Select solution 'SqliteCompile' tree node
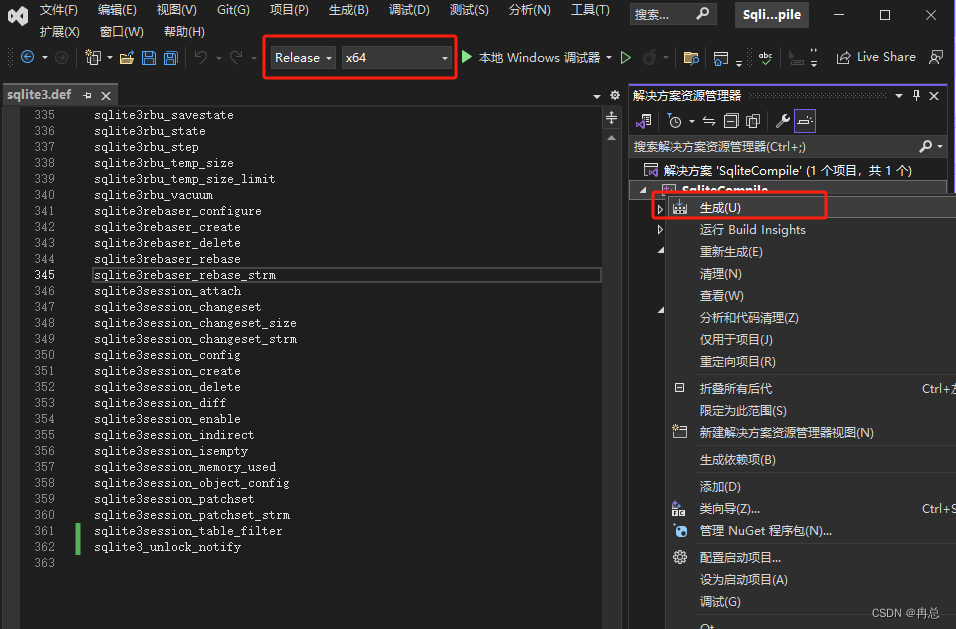 788,170
